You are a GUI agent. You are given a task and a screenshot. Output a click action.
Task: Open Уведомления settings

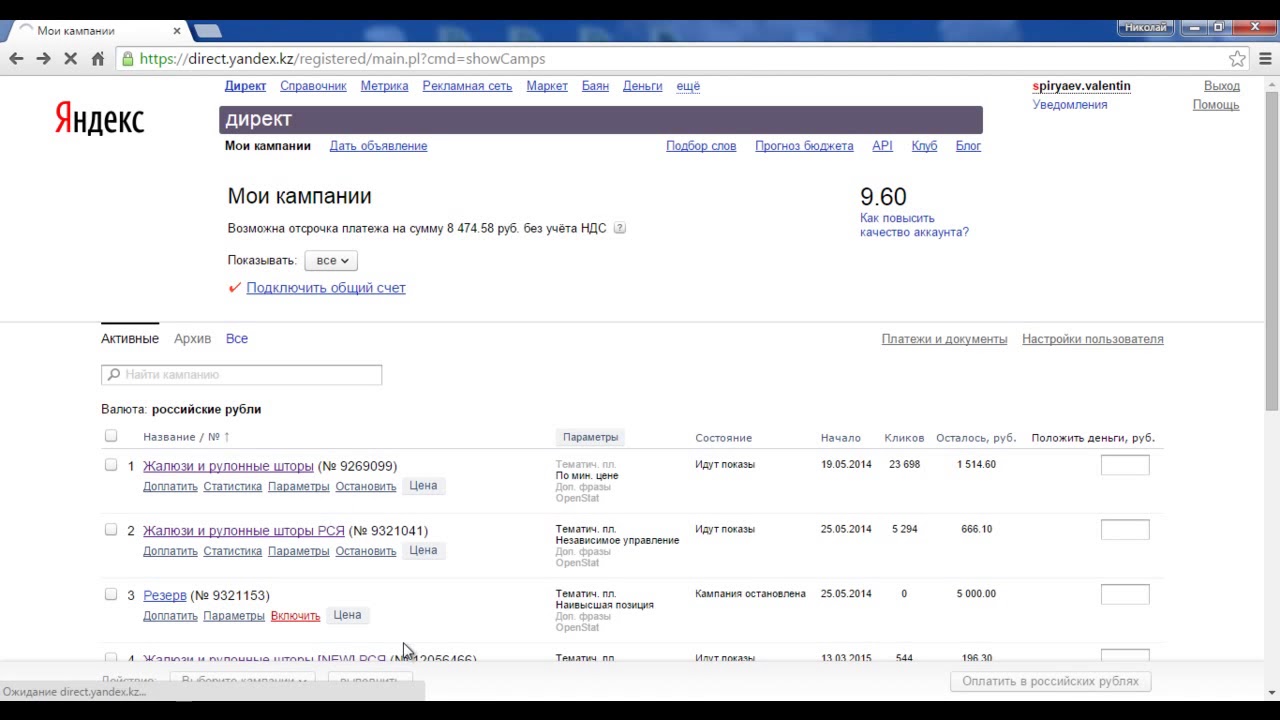(1070, 105)
